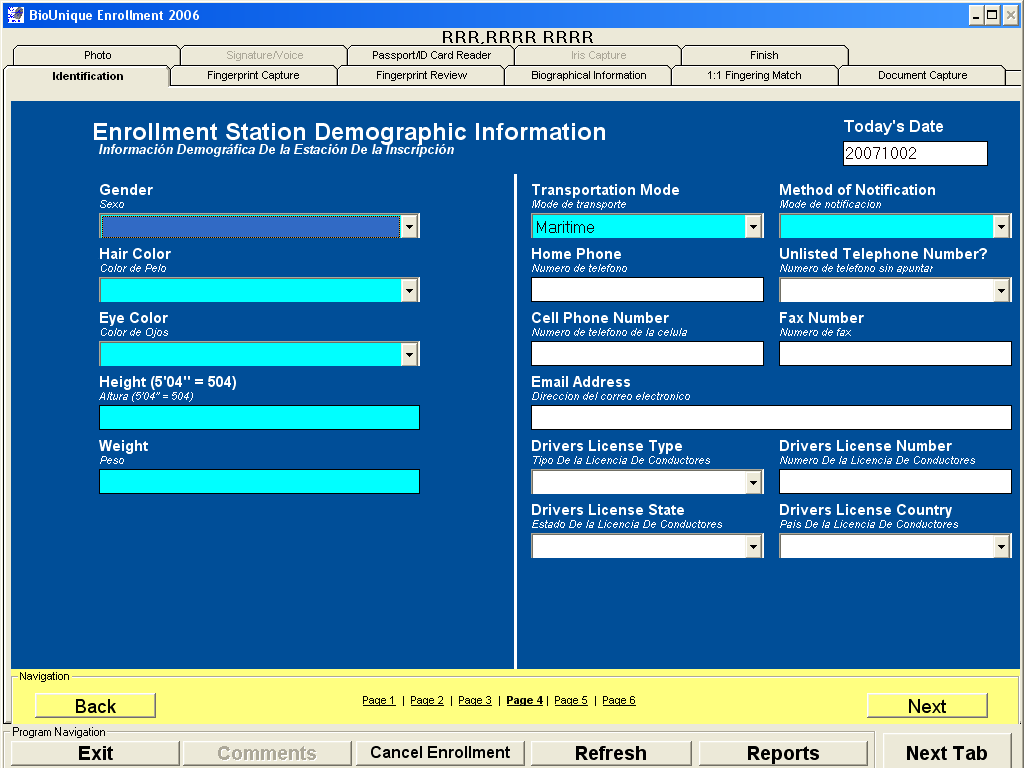Switch to the Document Capture tab
This screenshot has width=1024, height=768.
coord(922,76)
